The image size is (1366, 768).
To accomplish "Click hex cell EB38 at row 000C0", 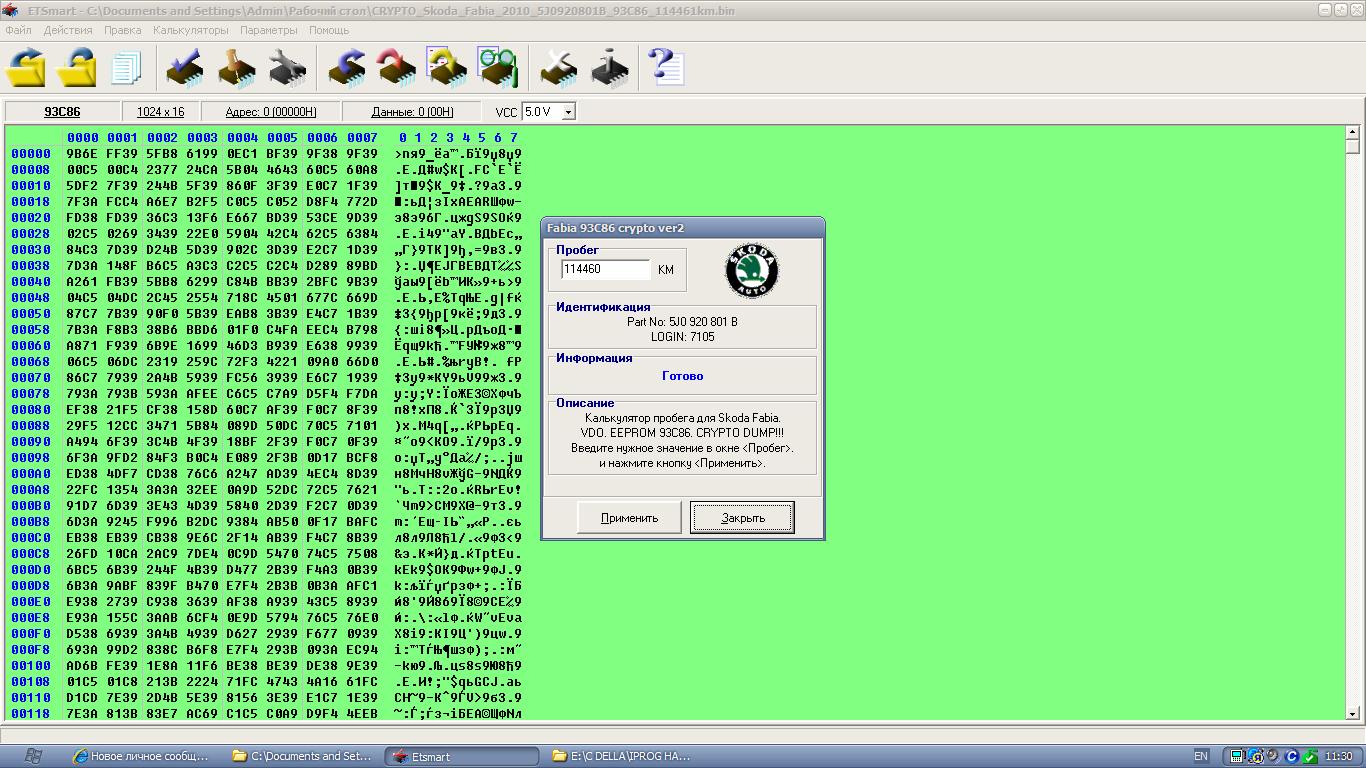I will click(x=82, y=538).
